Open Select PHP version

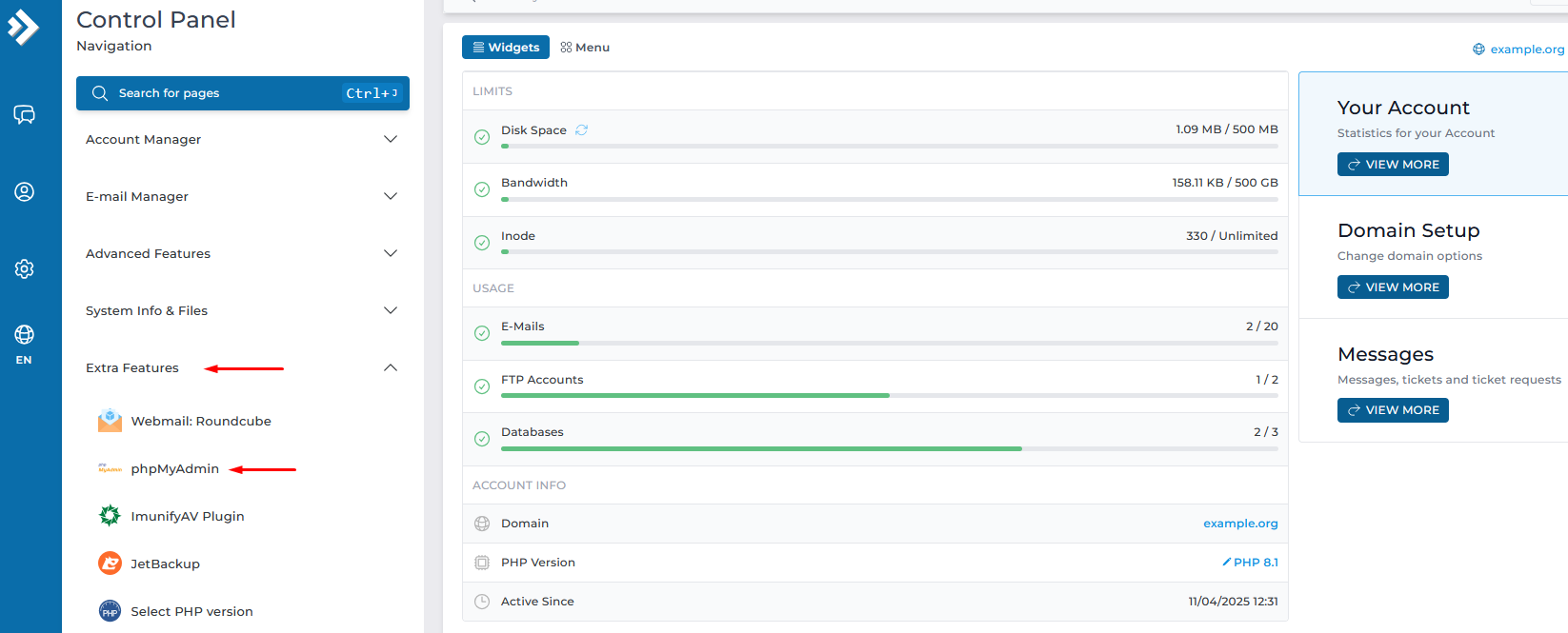tap(191, 611)
